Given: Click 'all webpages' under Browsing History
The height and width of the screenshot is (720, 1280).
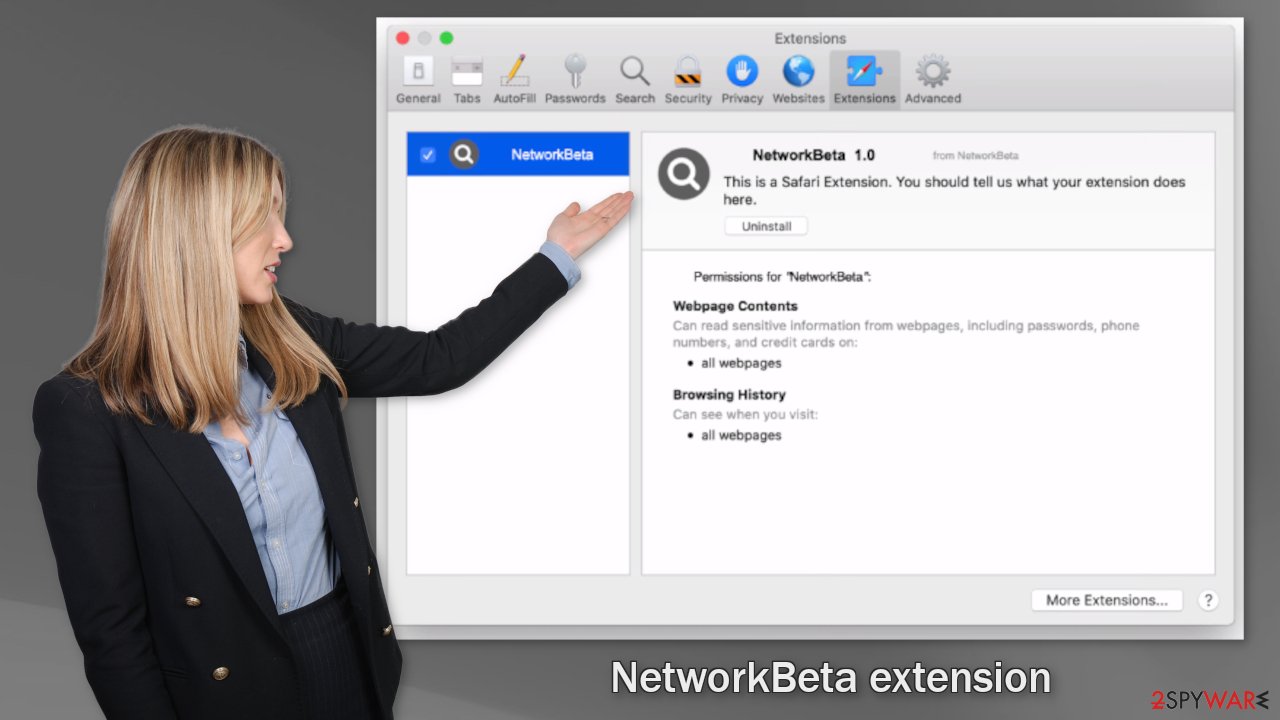Looking at the screenshot, I should pos(741,435).
